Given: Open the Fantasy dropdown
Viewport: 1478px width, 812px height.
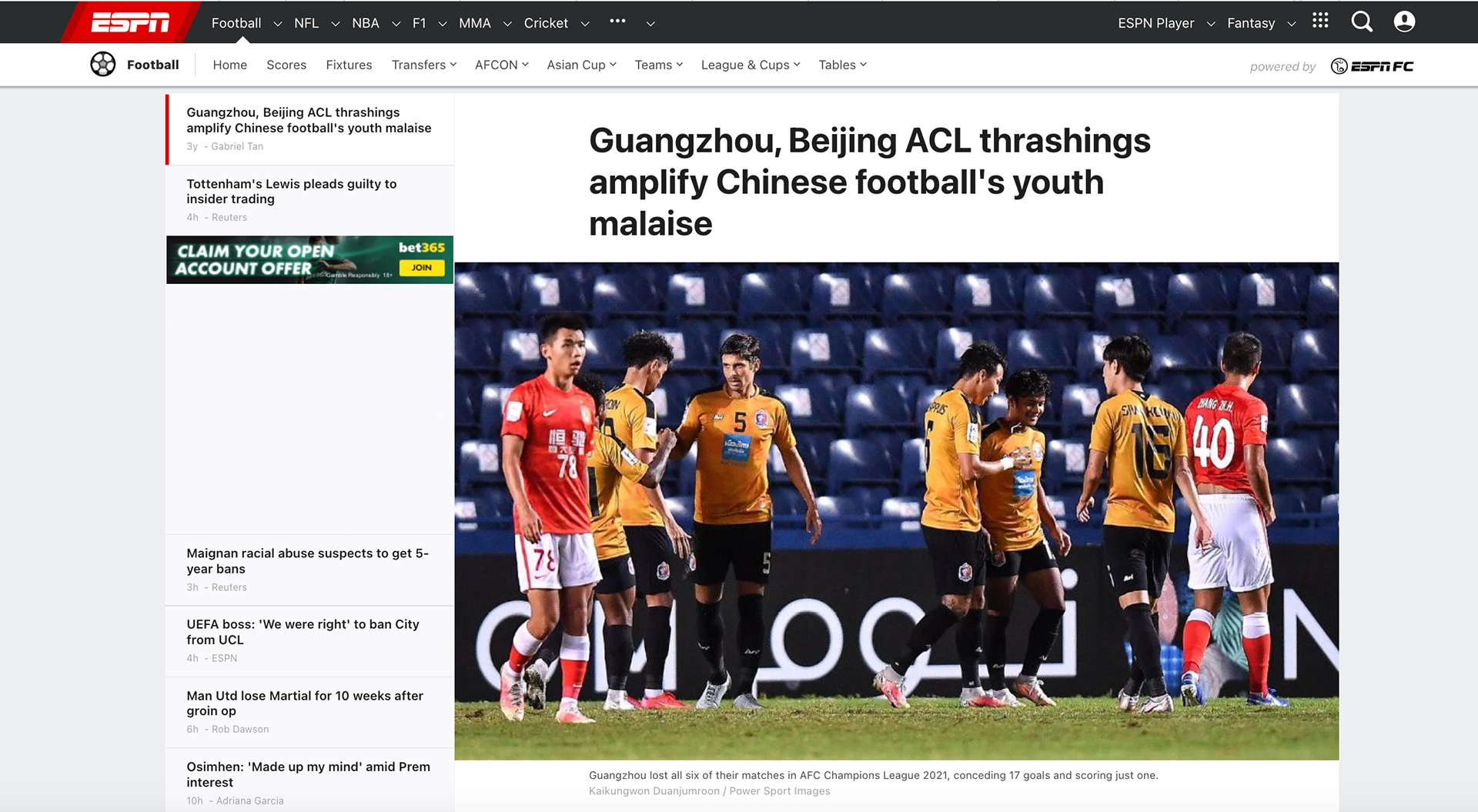Looking at the screenshot, I should pos(1261,23).
